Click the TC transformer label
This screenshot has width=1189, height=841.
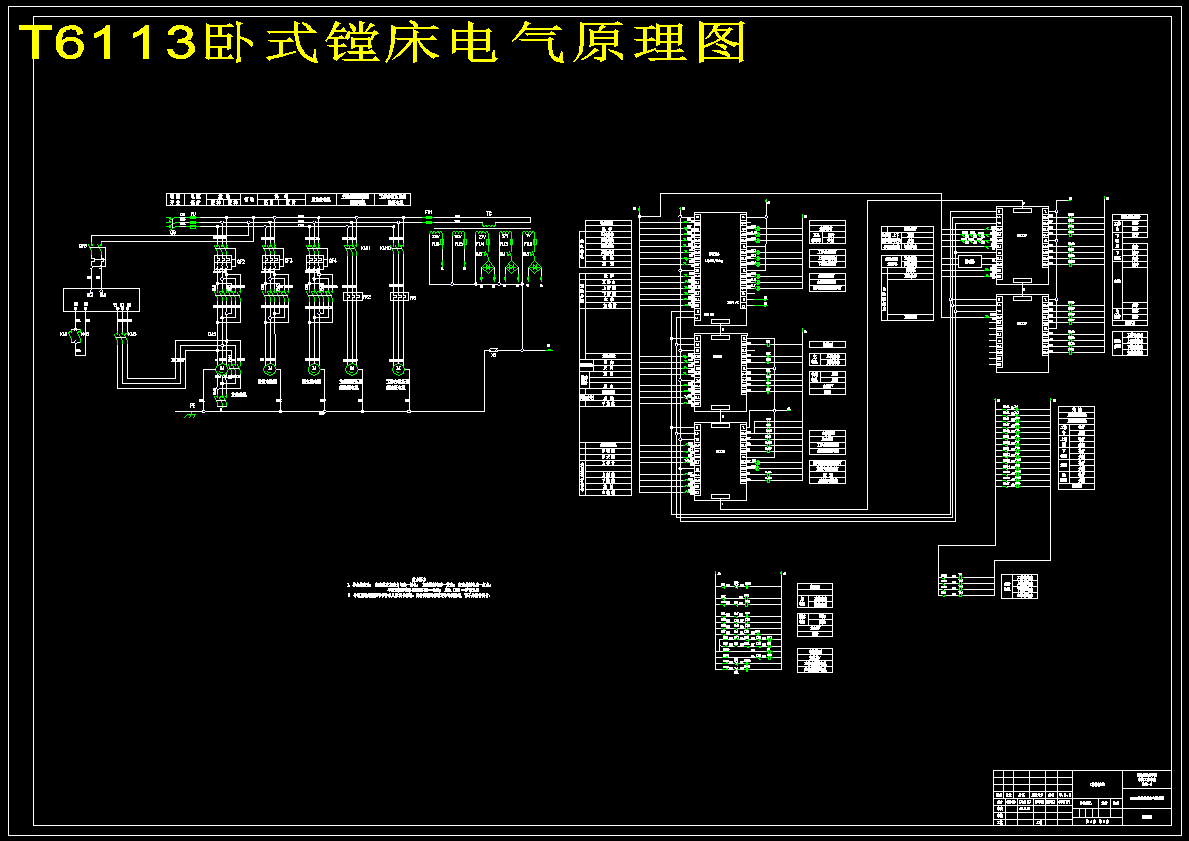pos(489,214)
